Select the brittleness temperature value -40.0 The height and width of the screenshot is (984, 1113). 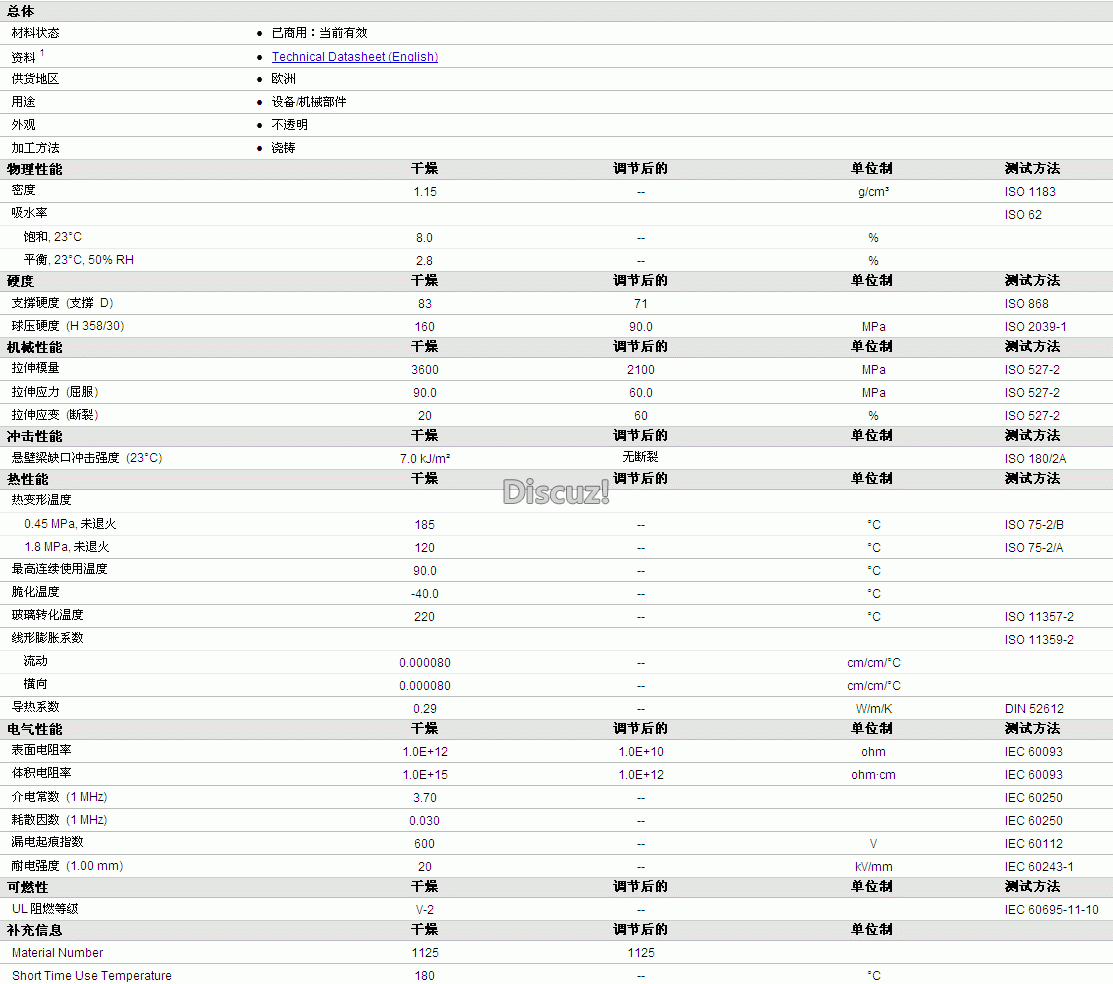(424, 594)
